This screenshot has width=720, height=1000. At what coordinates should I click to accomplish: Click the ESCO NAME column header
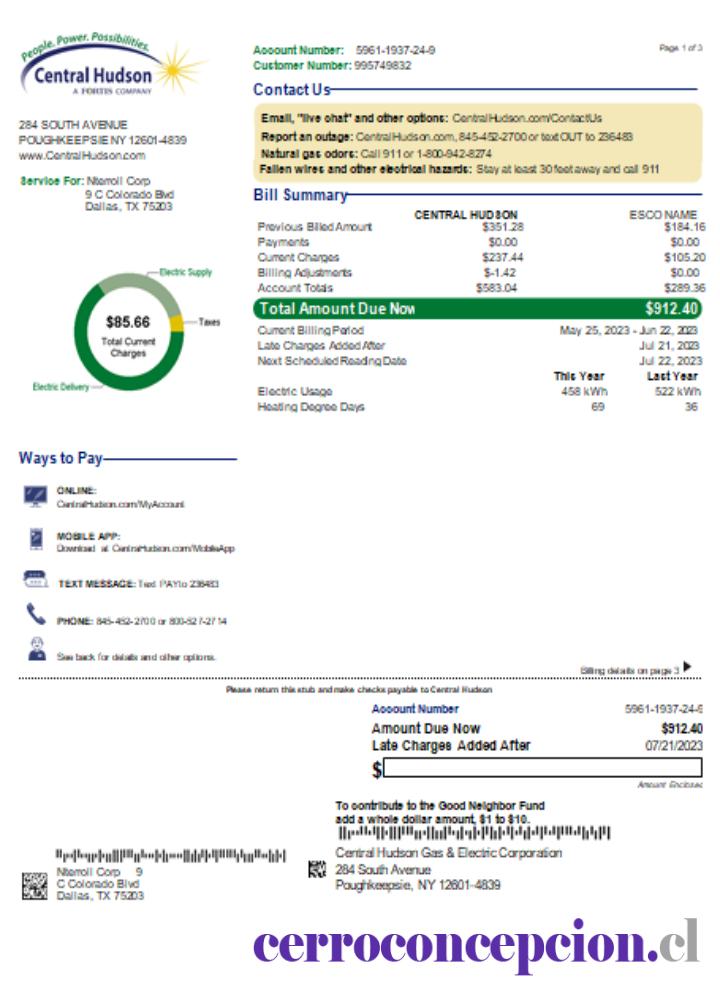coord(663,215)
